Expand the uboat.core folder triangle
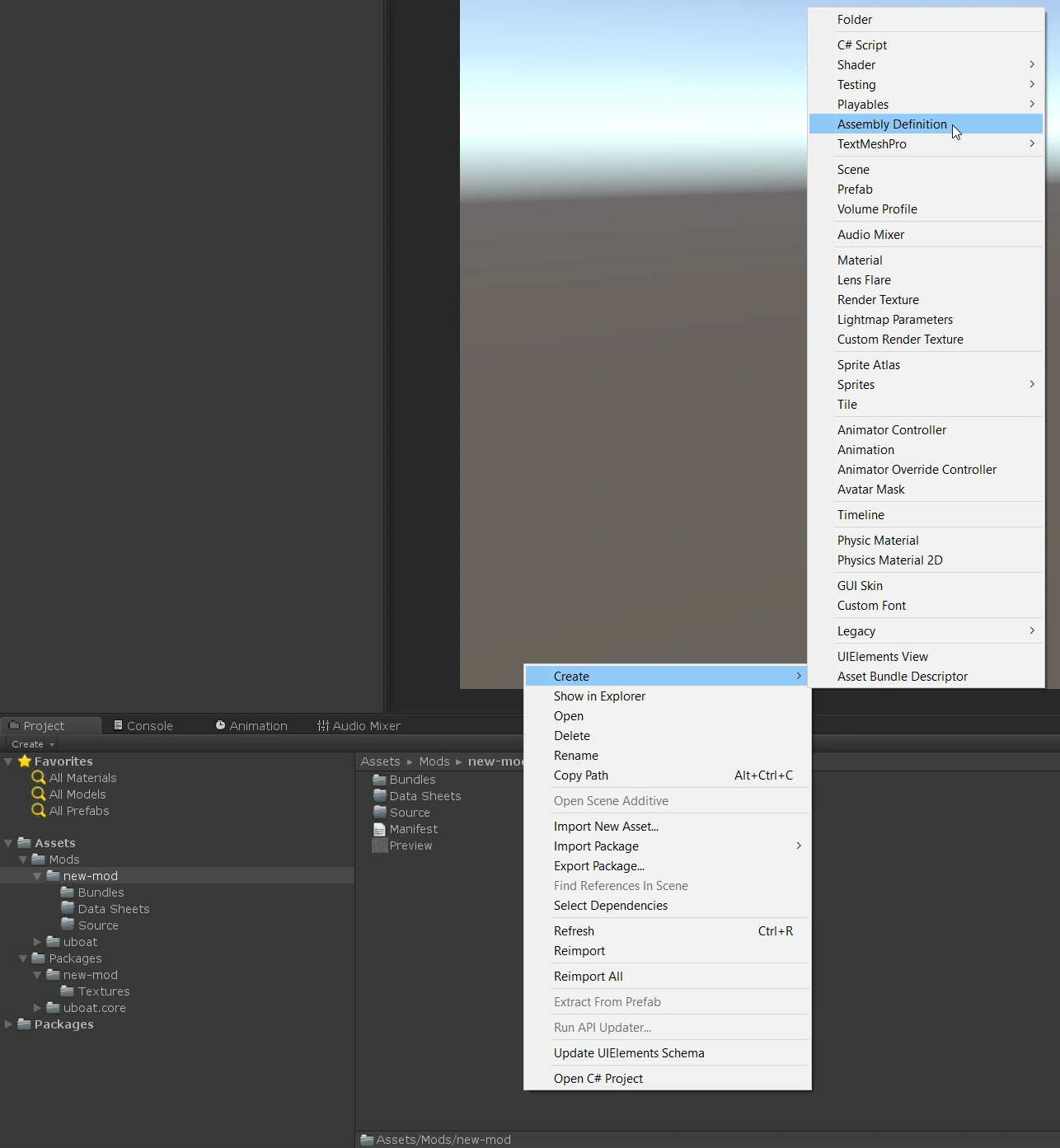 click(37, 1007)
